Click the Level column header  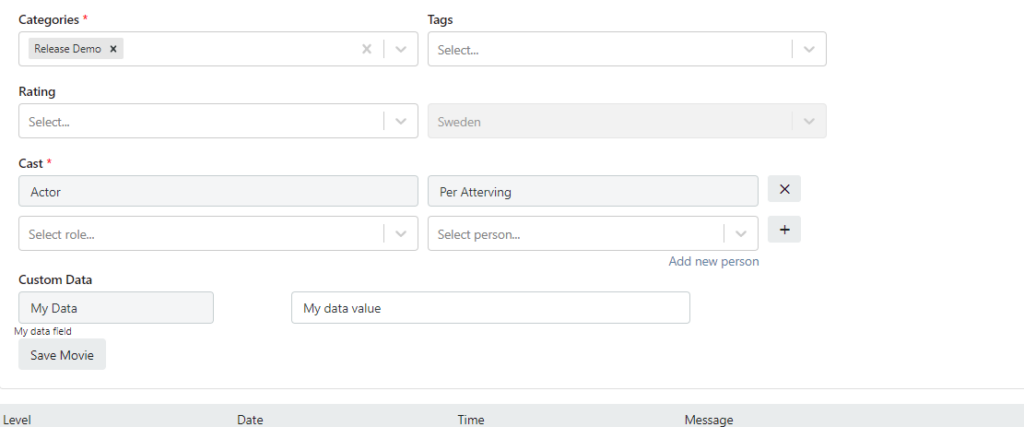click(x=20, y=420)
